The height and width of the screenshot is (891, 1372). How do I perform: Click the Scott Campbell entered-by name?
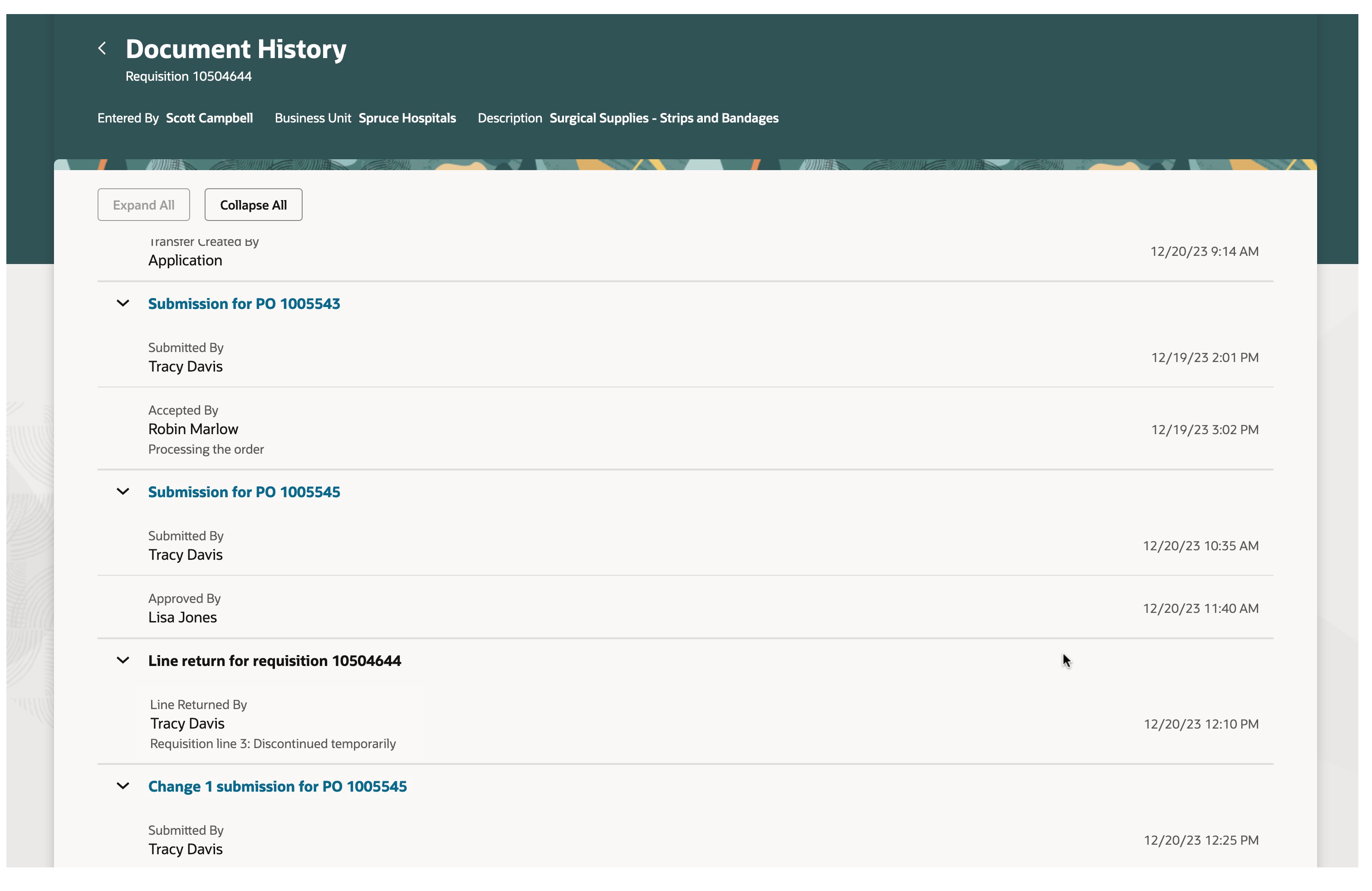(209, 118)
